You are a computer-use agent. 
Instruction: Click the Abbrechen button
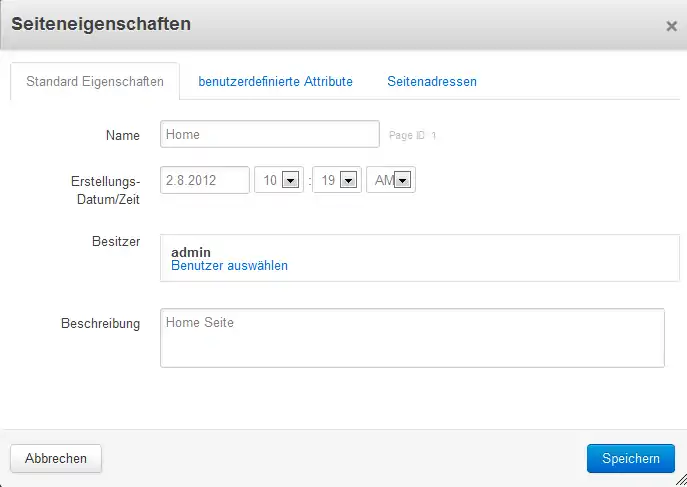tap(56, 459)
